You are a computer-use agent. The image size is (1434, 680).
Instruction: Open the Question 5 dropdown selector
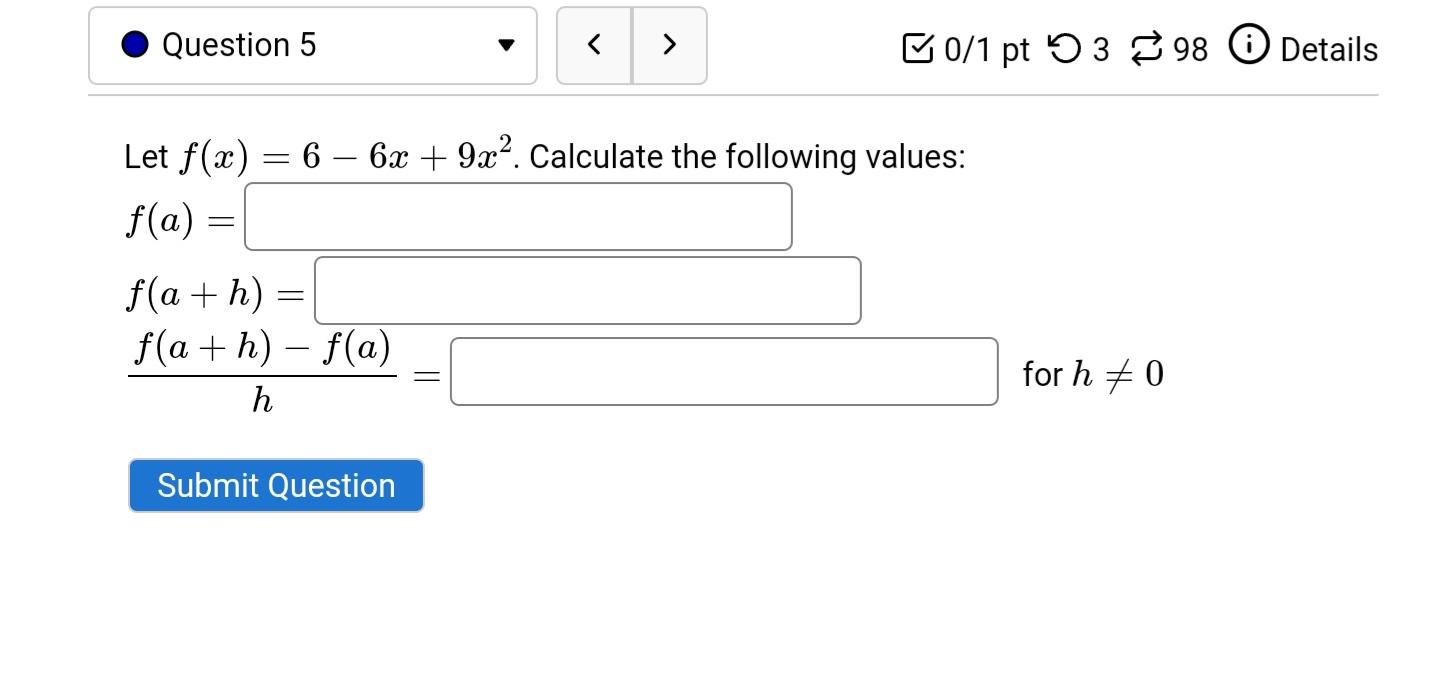[x=312, y=44]
